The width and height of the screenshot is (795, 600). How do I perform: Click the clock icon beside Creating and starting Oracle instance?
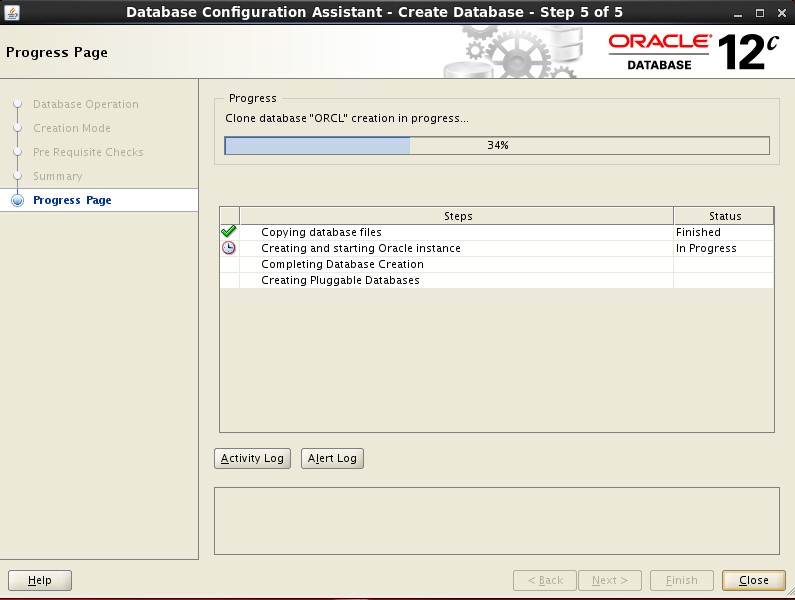coord(229,248)
